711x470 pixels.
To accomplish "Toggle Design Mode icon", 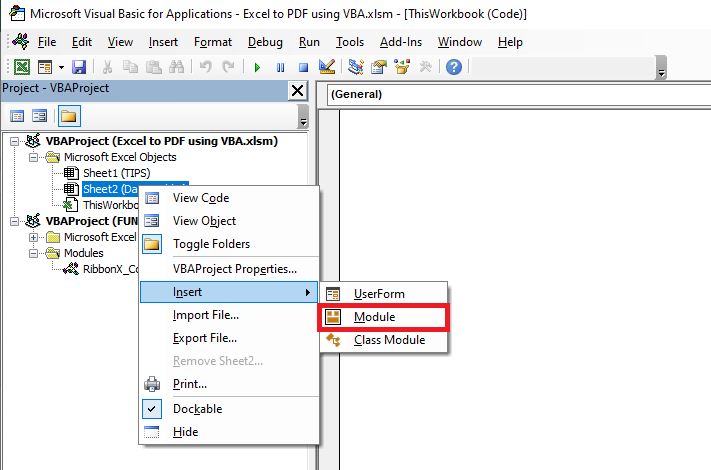I will (x=326, y=67).
